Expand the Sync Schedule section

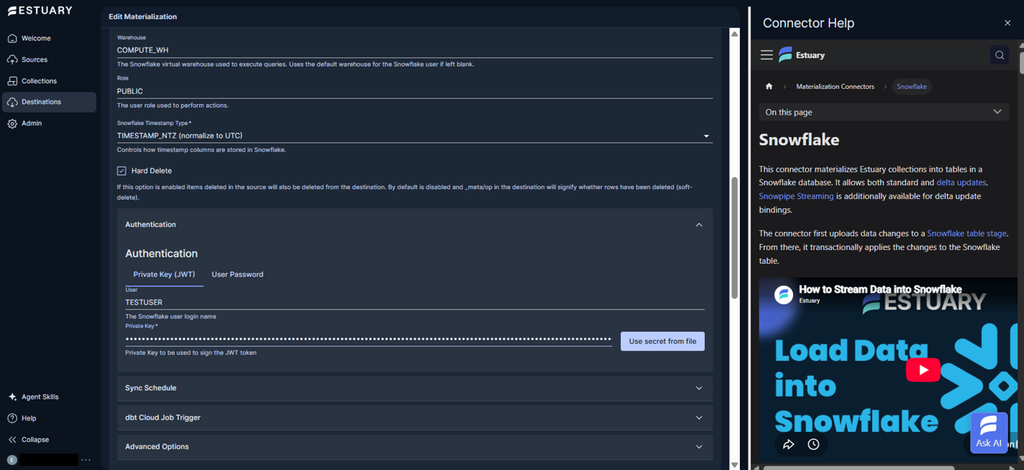[x=415, y=388]
